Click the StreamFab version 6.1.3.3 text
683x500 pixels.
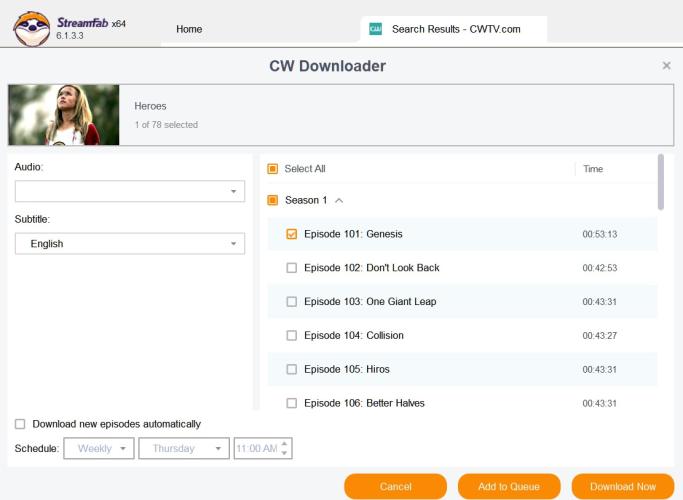click(x=70, y=36)
